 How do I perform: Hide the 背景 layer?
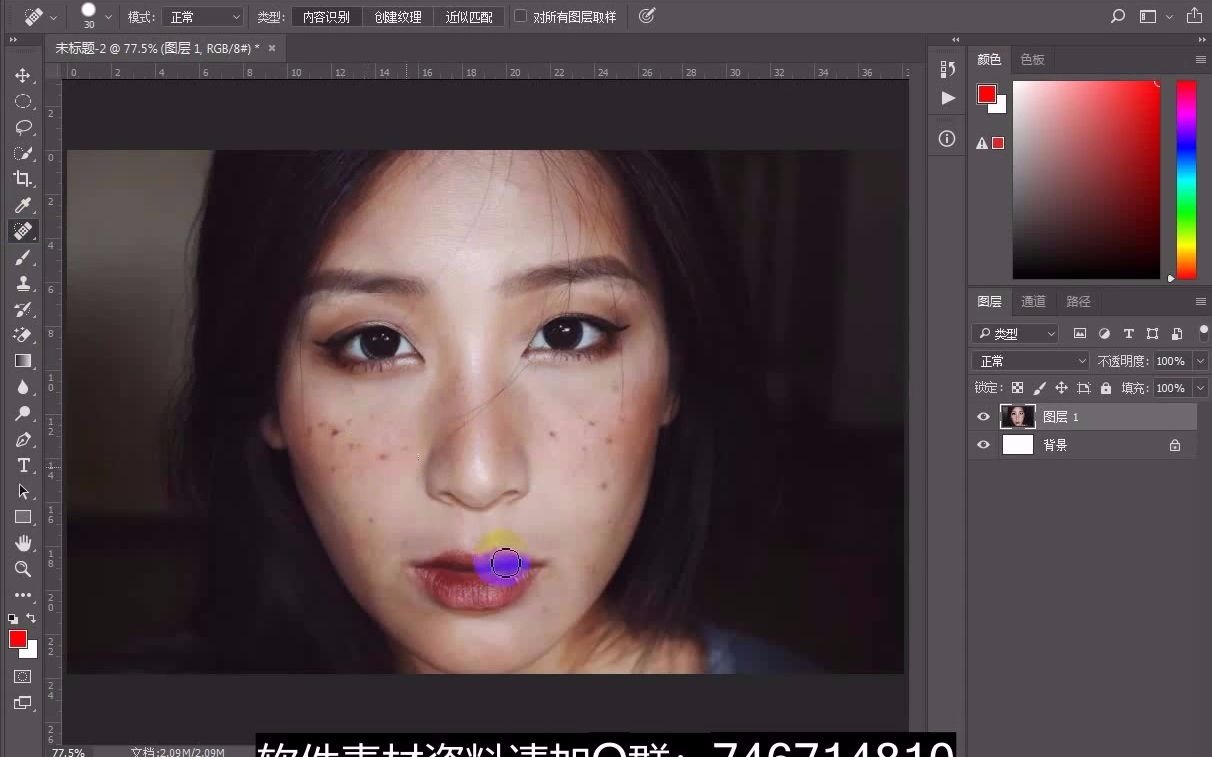[983, 445]
